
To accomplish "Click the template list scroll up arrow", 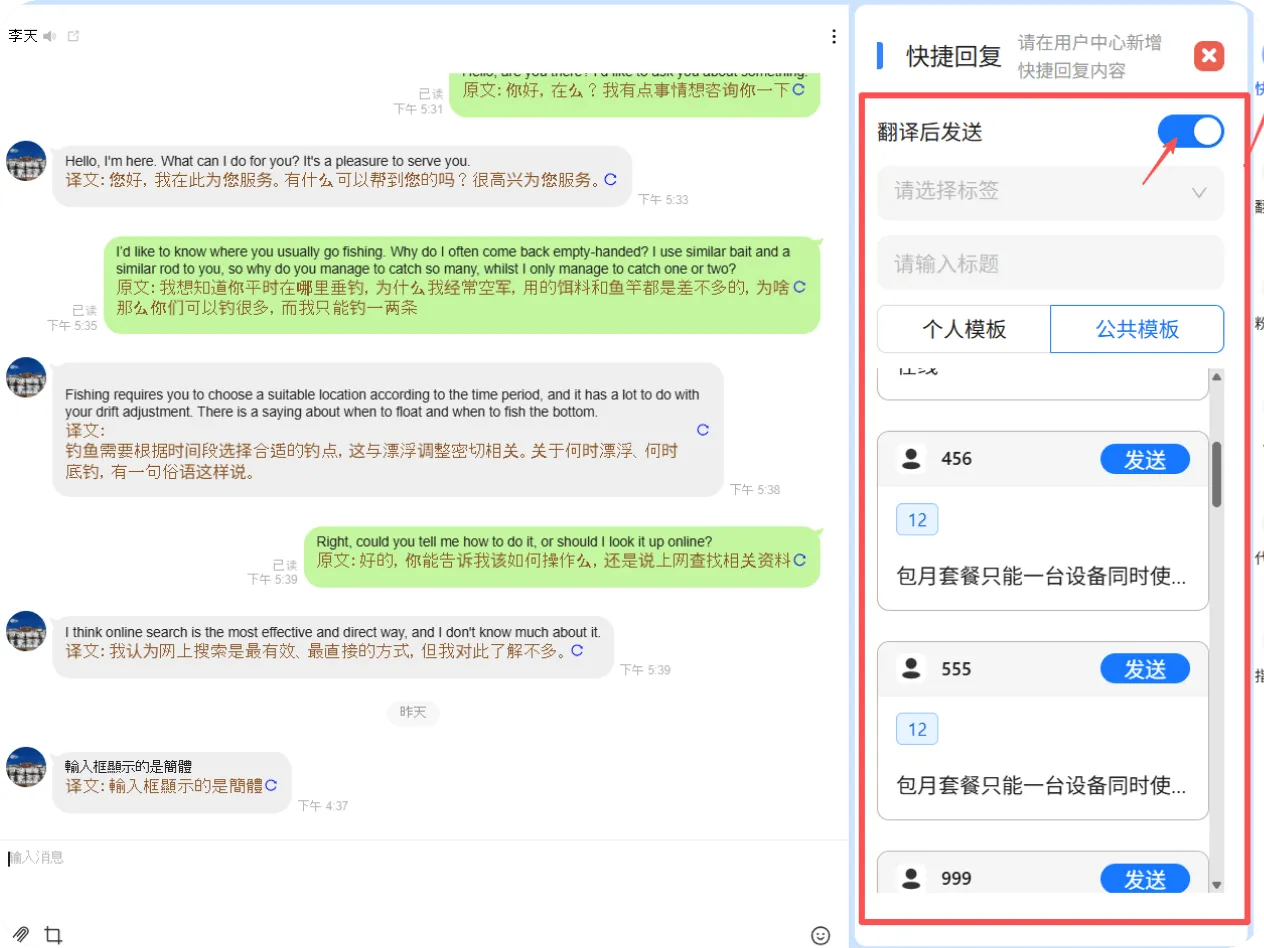I will 1216,377.
